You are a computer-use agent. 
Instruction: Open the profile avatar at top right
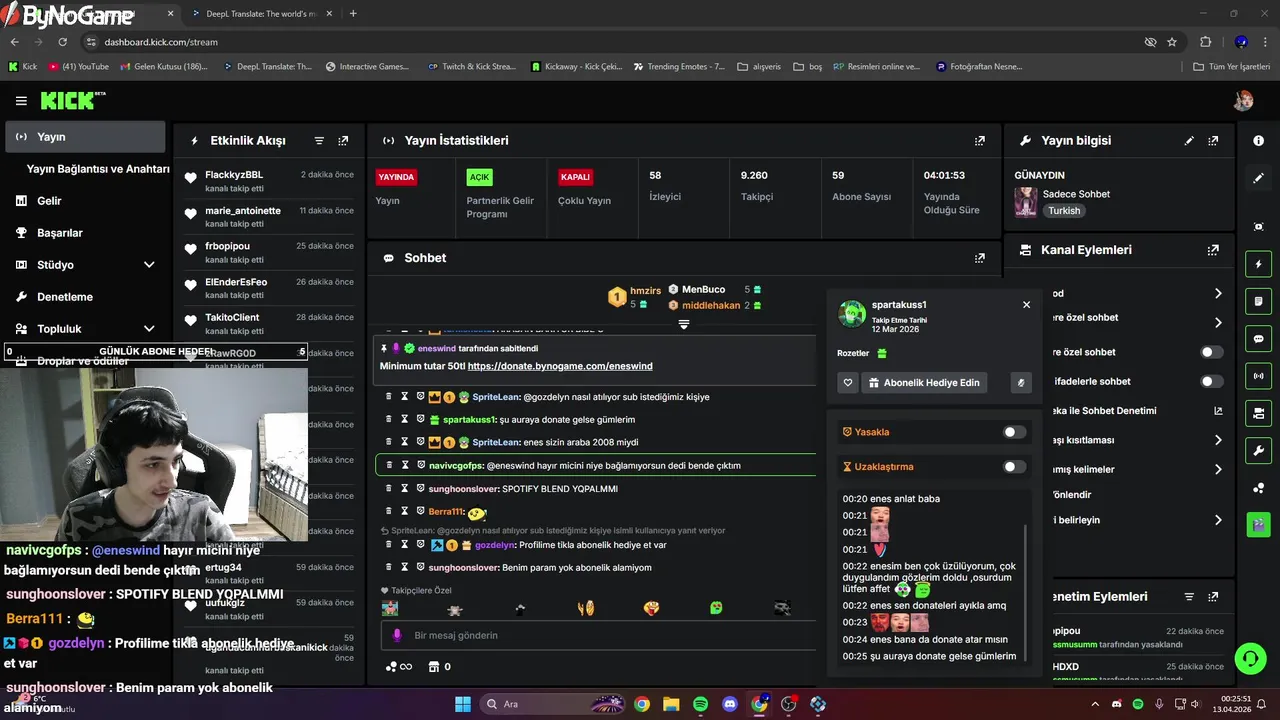[1243, 101]
